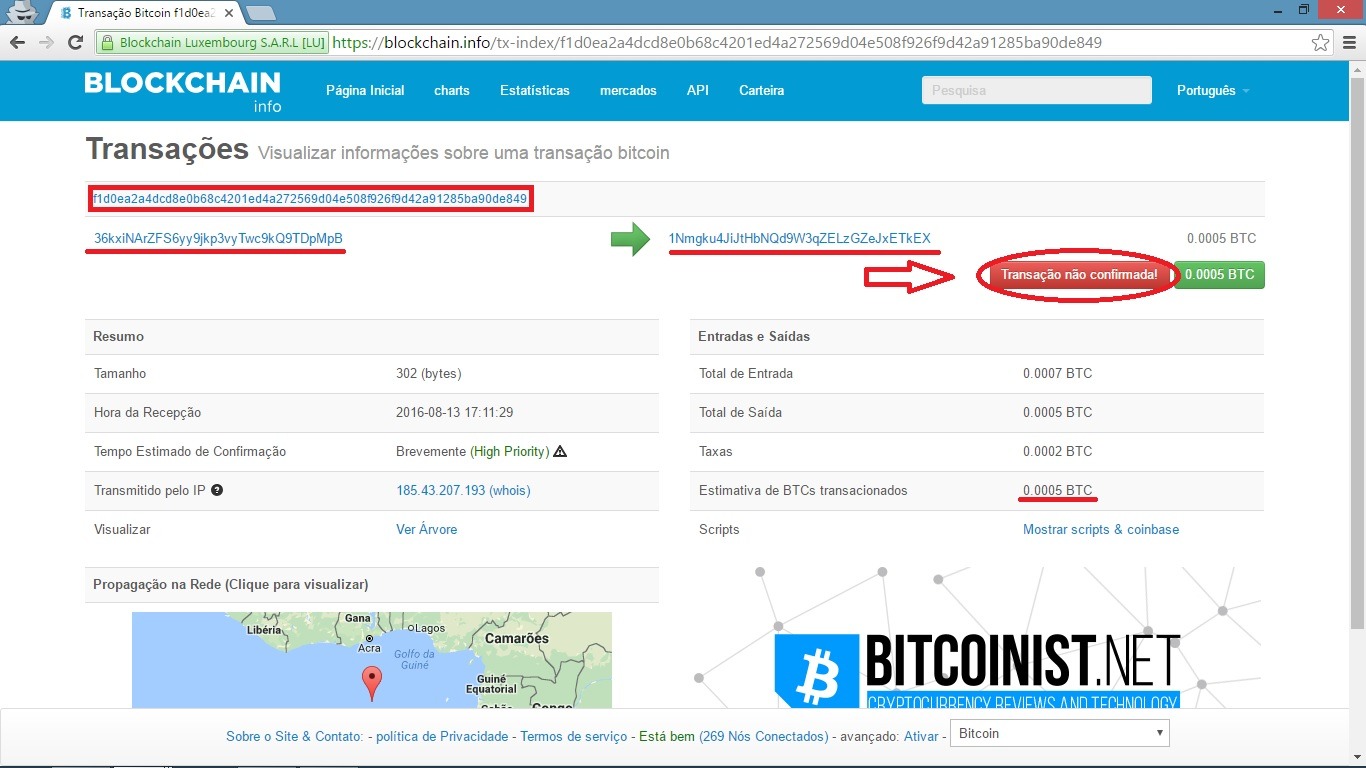
Task: Open the Chrome menu hamburger icon
Action: click(1348, 43)
